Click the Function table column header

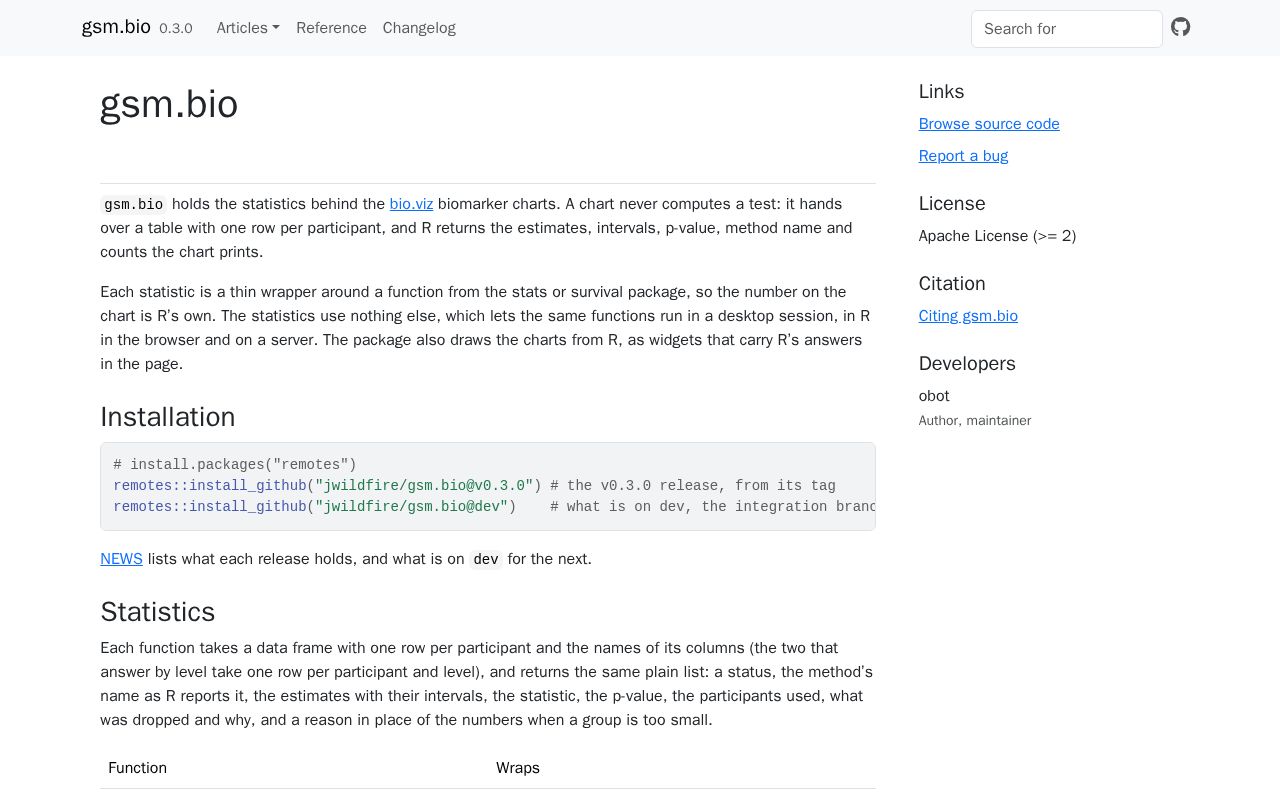(x=137, y=768)
